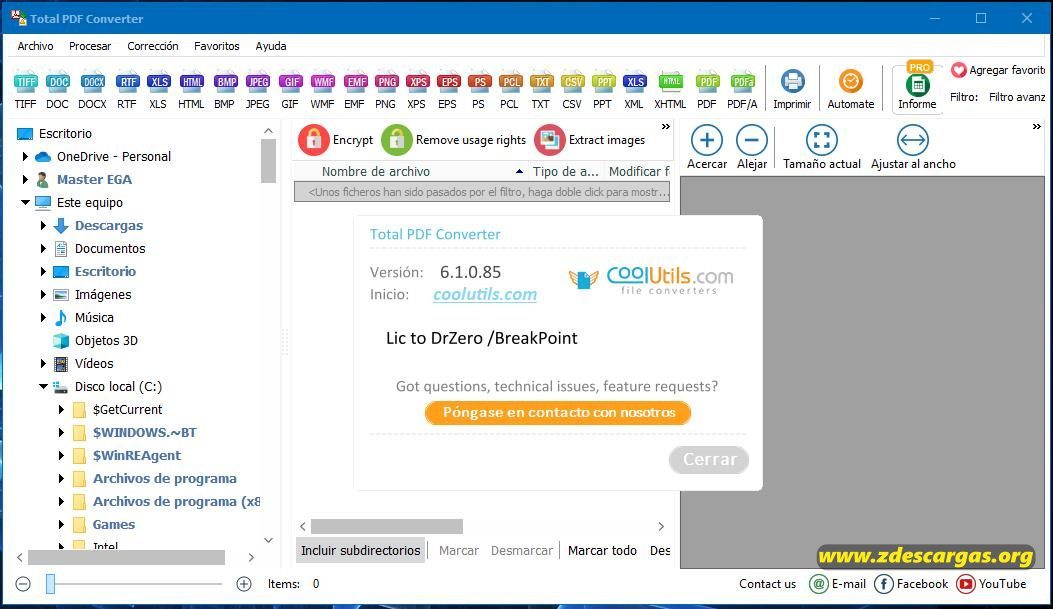Expand the Master EGA node

tap(26, 179)
